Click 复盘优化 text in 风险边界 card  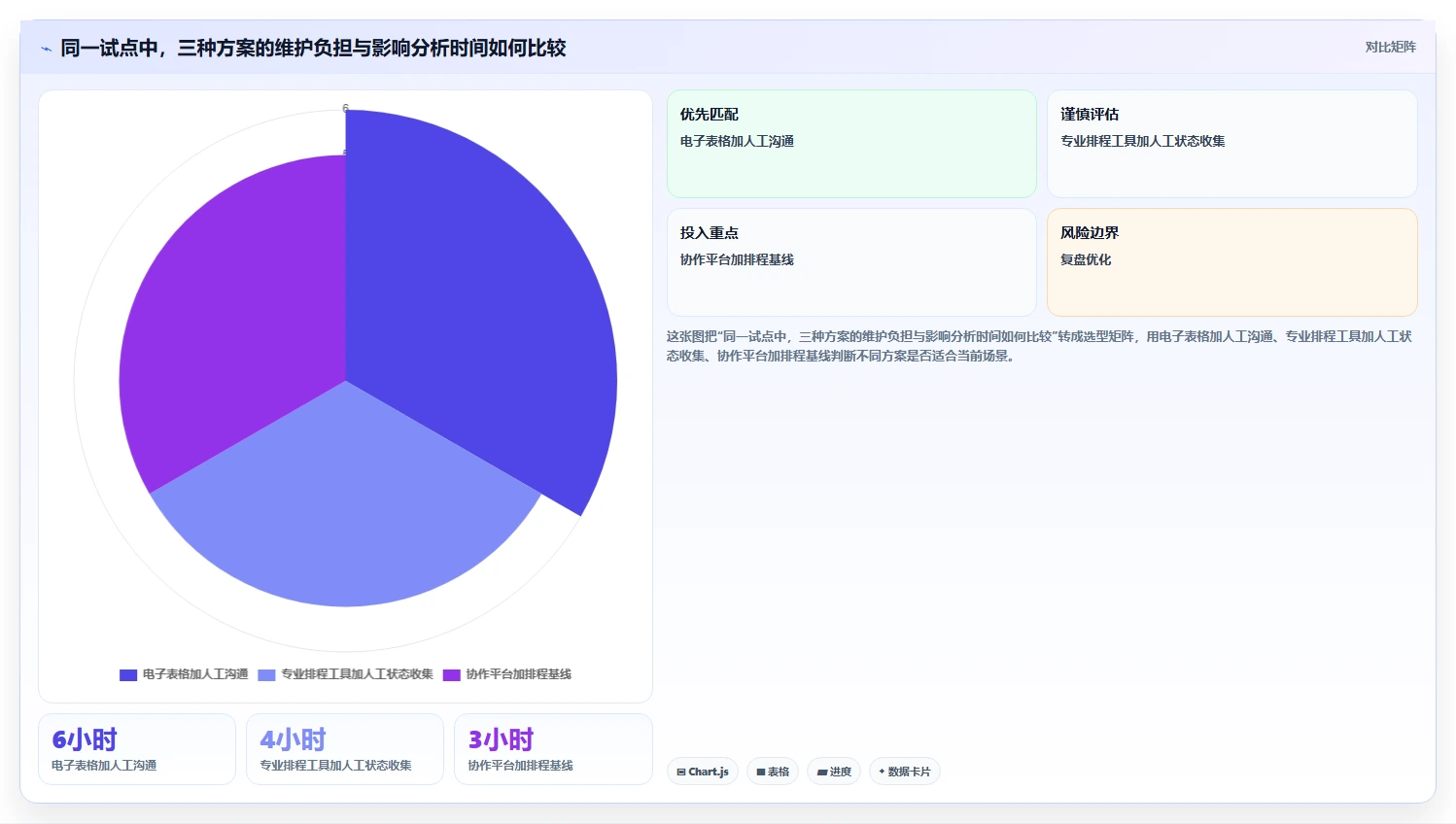(1086, 259)
